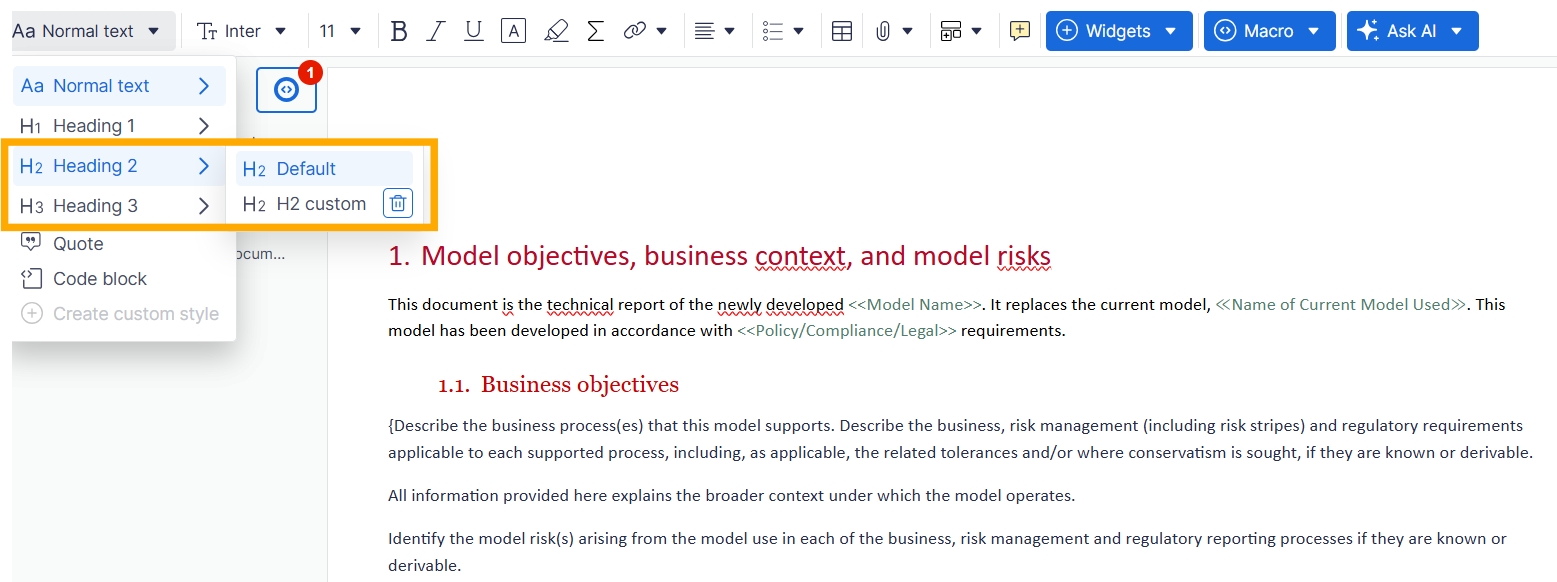Open the macro icon with notification badge
1557x582 pixels.
286,90
